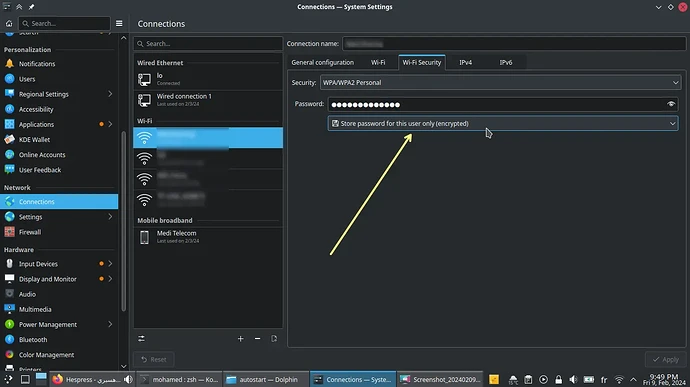This screenshot has height=387, width=690.
Task: Switch to Konsole zsh taskbar window
Action: [x=179, y=380]
